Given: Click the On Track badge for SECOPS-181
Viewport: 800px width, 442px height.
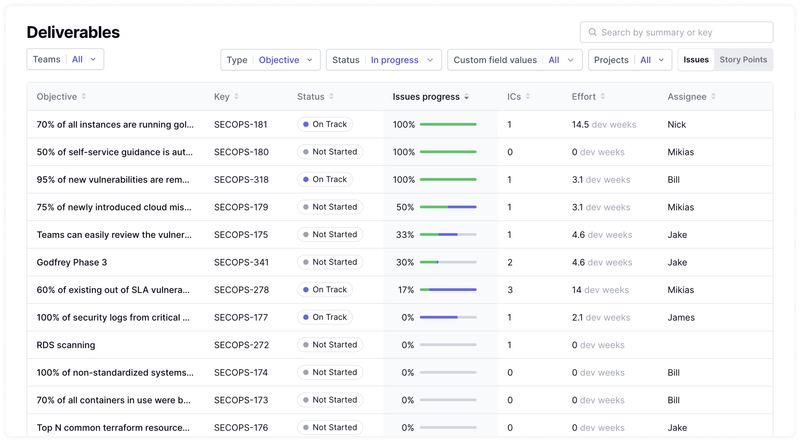Looking at the screenshot, I should 324,125.
